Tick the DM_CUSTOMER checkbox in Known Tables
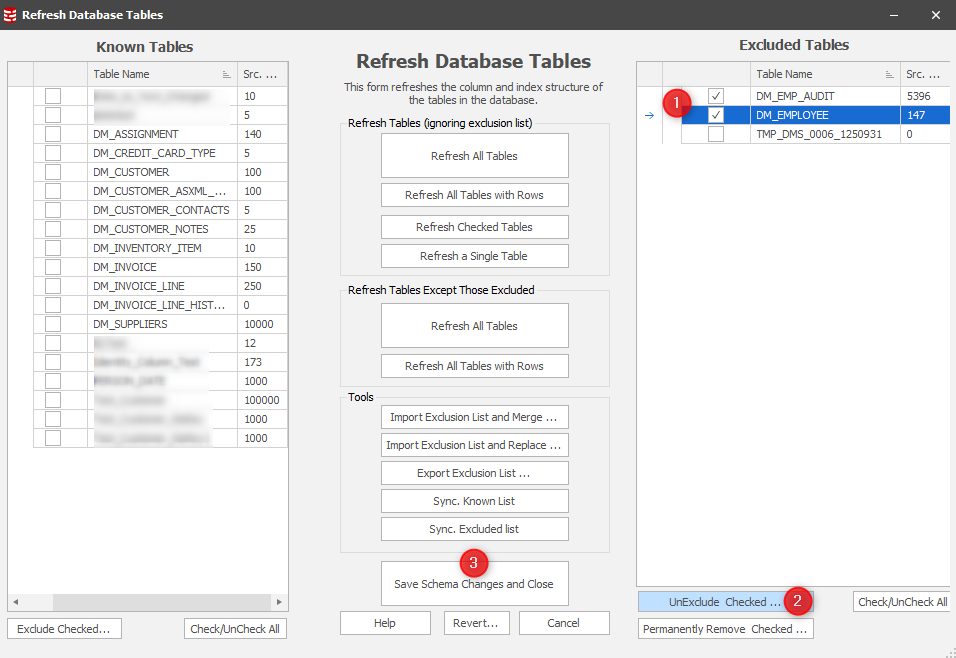The width and height of the screenshot is (956, 658). tap(53, 172)
